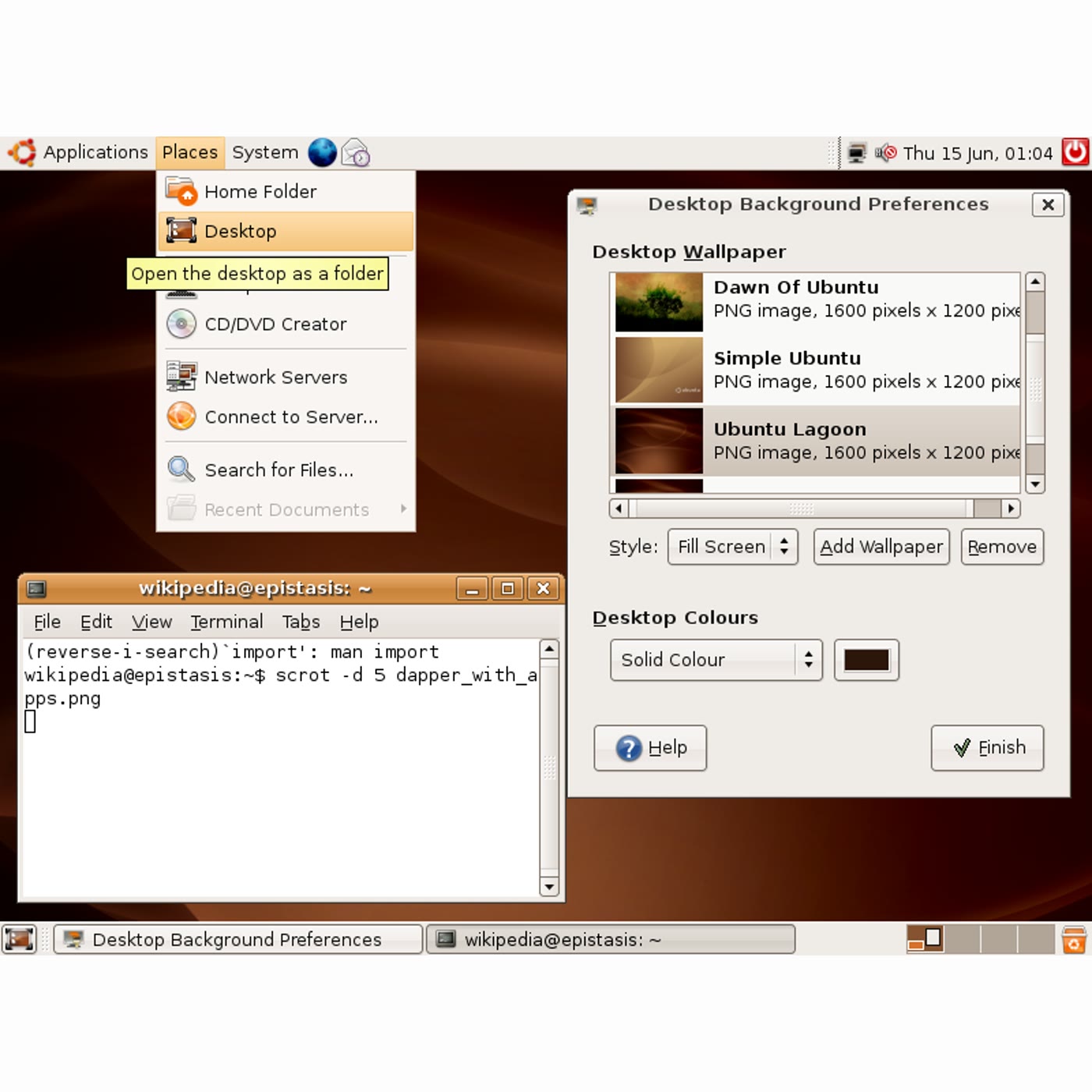This screenshot has width=1092, height=1092.
Task: Select Search for Files... in the Places menu
Action: [285, 470]
